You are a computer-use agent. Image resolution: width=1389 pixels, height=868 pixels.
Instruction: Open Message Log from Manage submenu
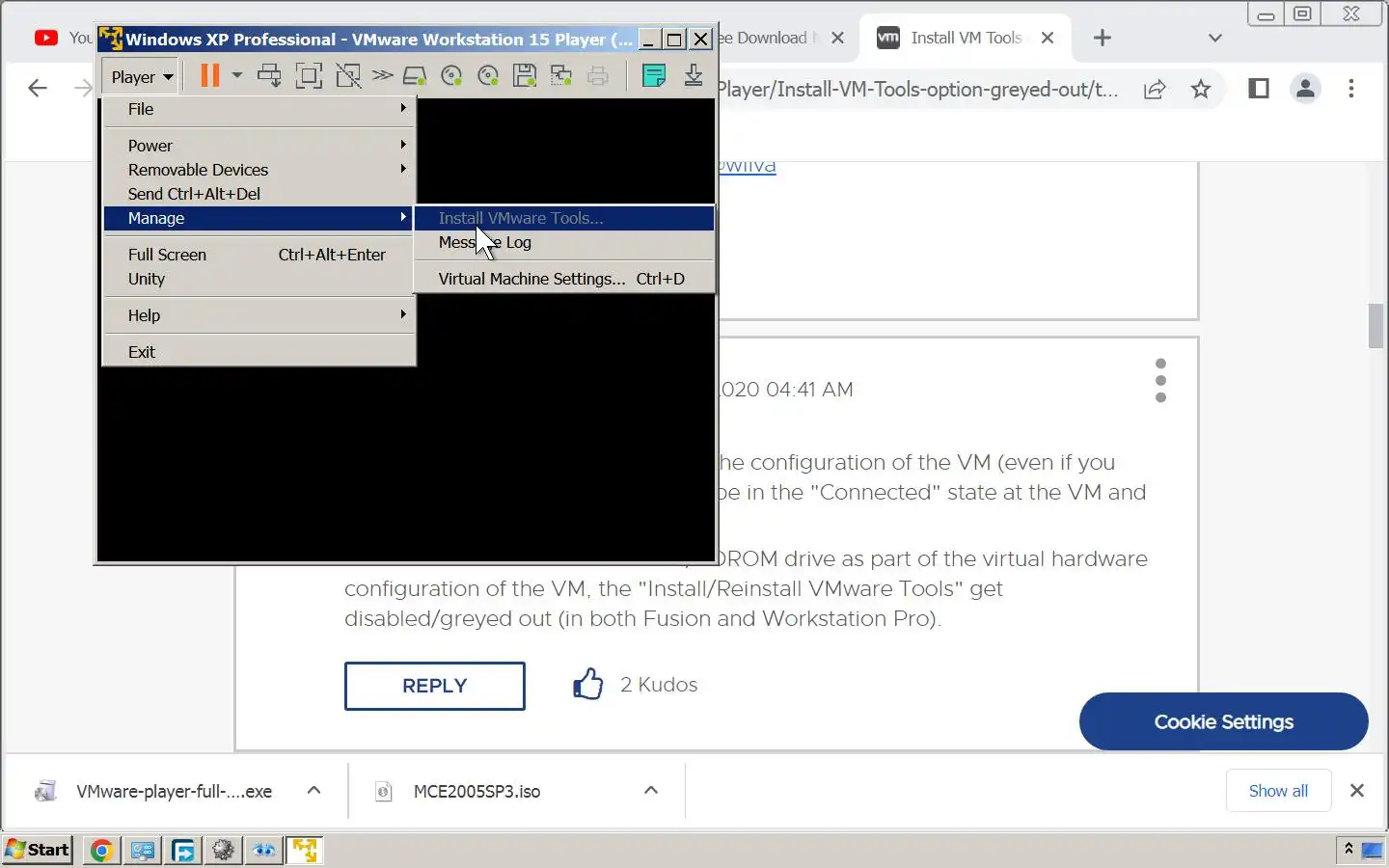pyautogui.click(x=564, y=242)
